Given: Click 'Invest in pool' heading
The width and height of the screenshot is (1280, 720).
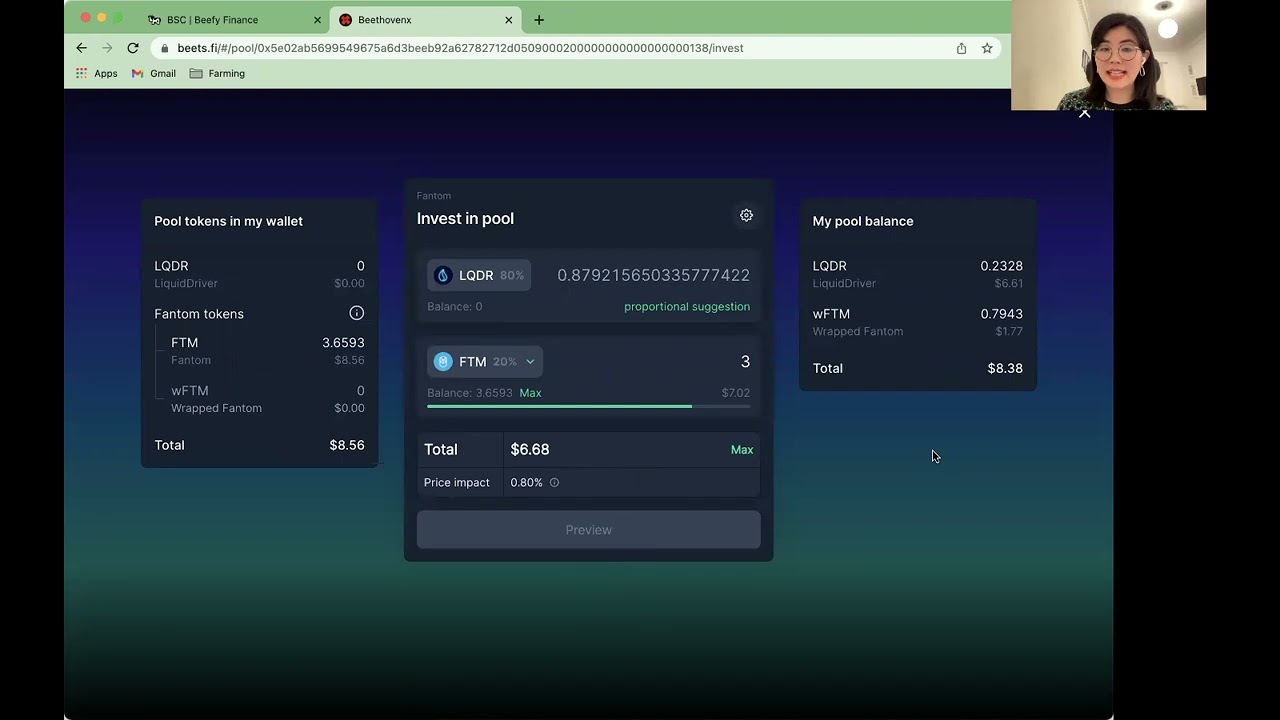Looking at the screenshot, I should (x=465, y=218).
